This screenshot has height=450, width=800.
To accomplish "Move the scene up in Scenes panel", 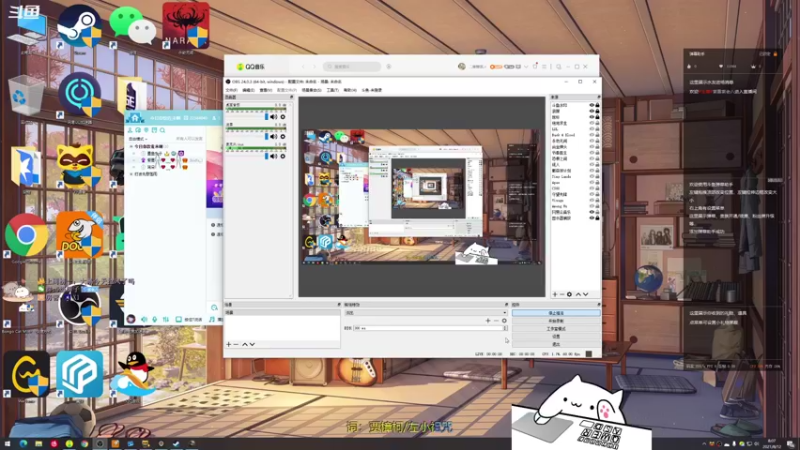I will pyautogui.click(x=244, y=344).
